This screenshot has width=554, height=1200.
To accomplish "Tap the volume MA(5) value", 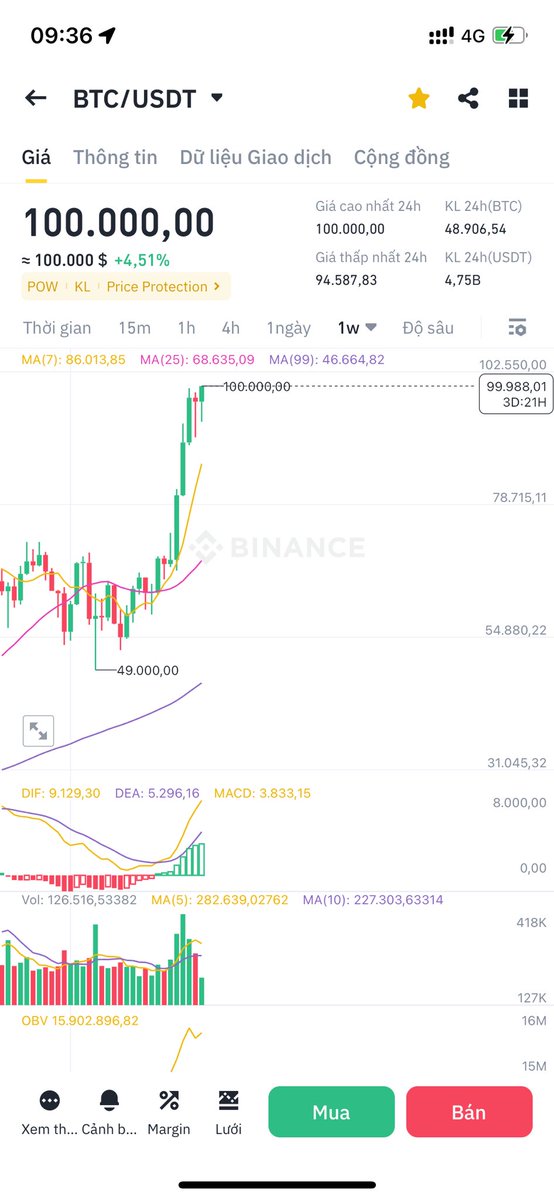I will point(220,900).
